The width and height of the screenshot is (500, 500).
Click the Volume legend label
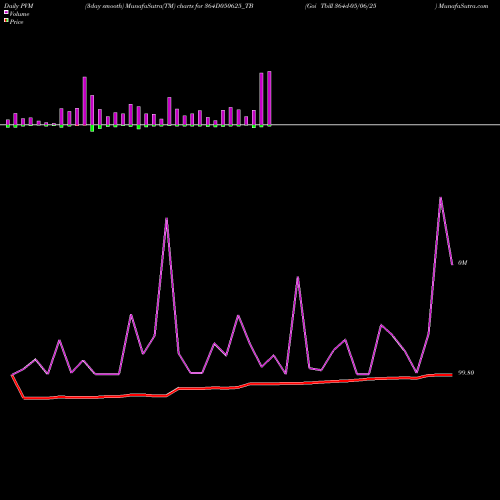(19, 14)
